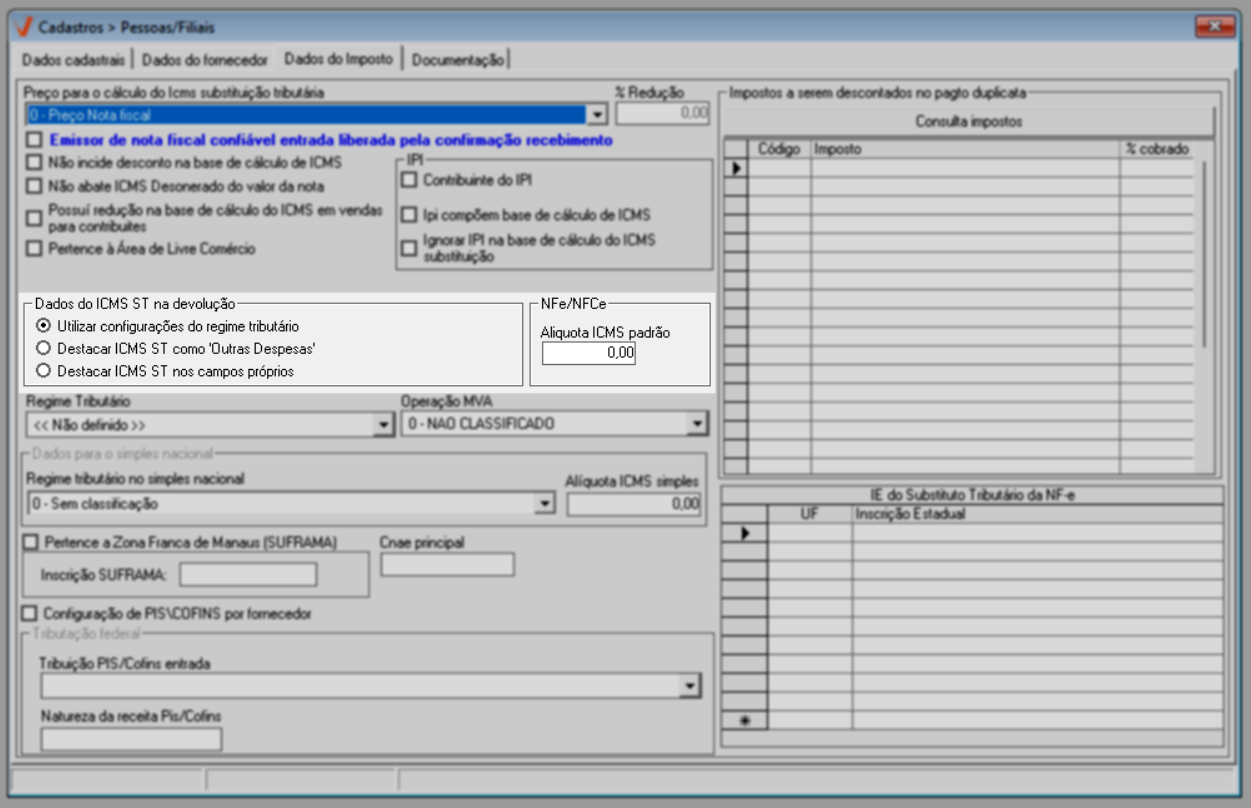Tick Emissor de nota fiscal confiável checkbox
Viewport: 1251px width, 808px height.
(35, 141)
